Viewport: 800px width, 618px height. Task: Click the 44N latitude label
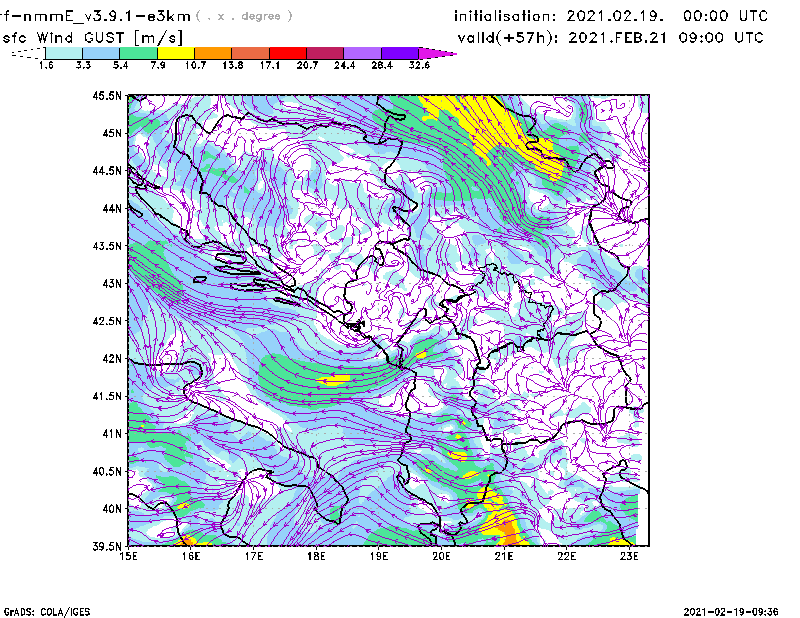[112, 208]
